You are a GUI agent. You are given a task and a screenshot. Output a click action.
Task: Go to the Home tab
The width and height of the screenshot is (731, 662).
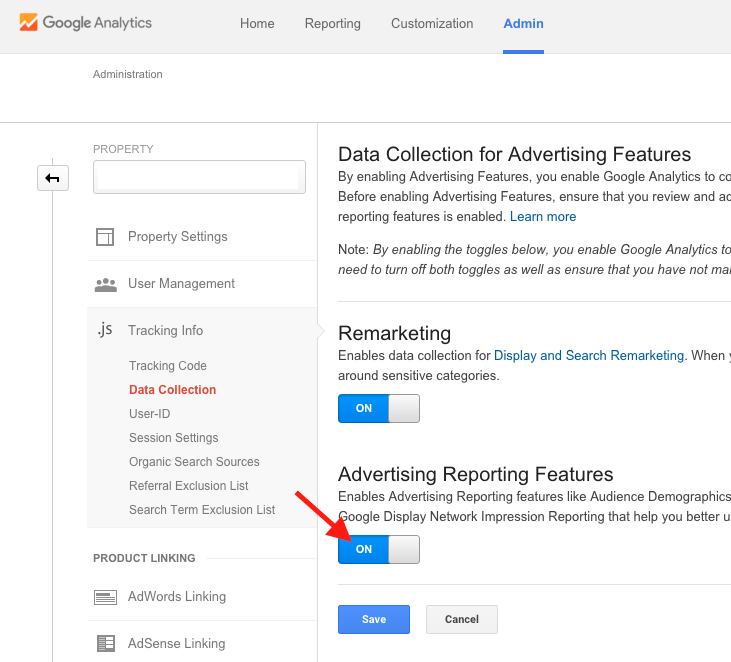tap(257, 24)
